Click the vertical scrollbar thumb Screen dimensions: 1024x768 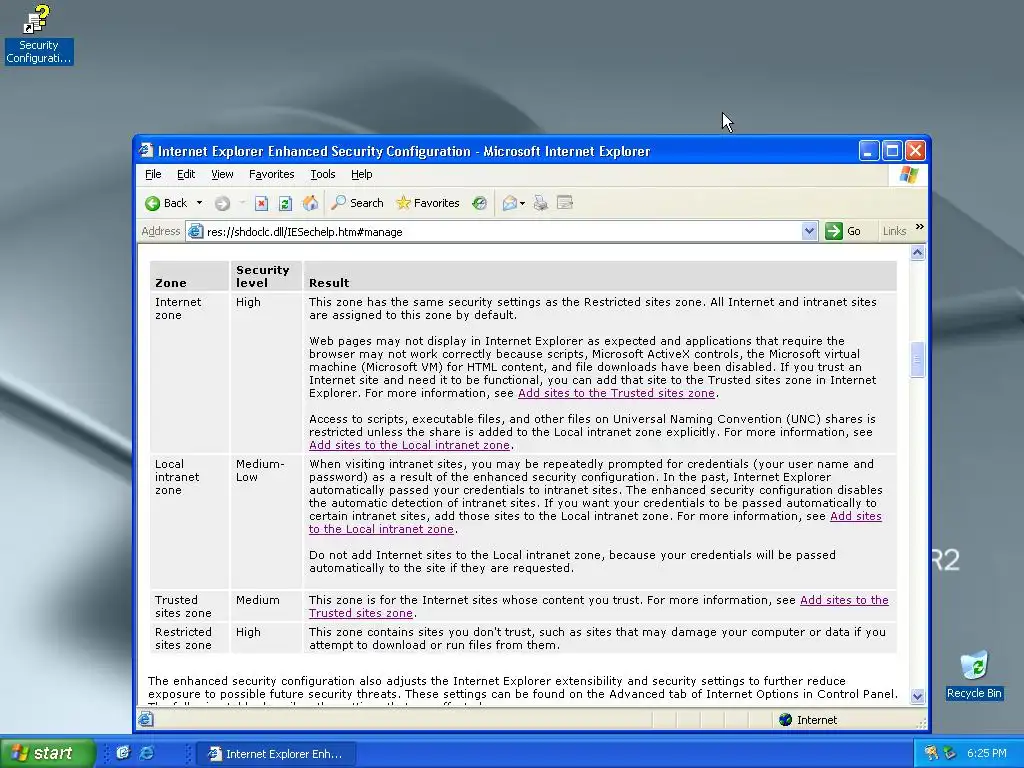(x=918, y=359)
